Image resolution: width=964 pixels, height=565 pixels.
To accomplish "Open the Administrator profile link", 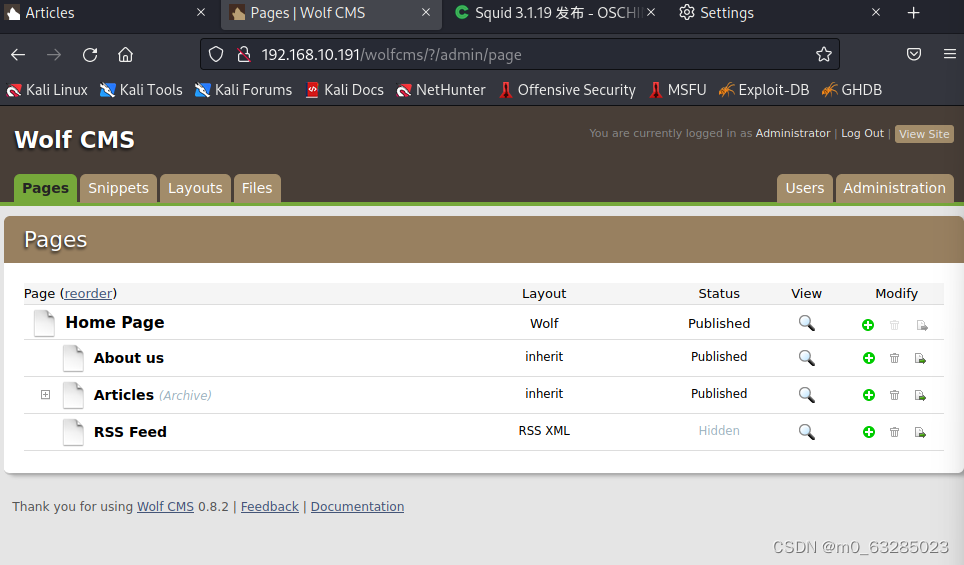I will 792,133.
